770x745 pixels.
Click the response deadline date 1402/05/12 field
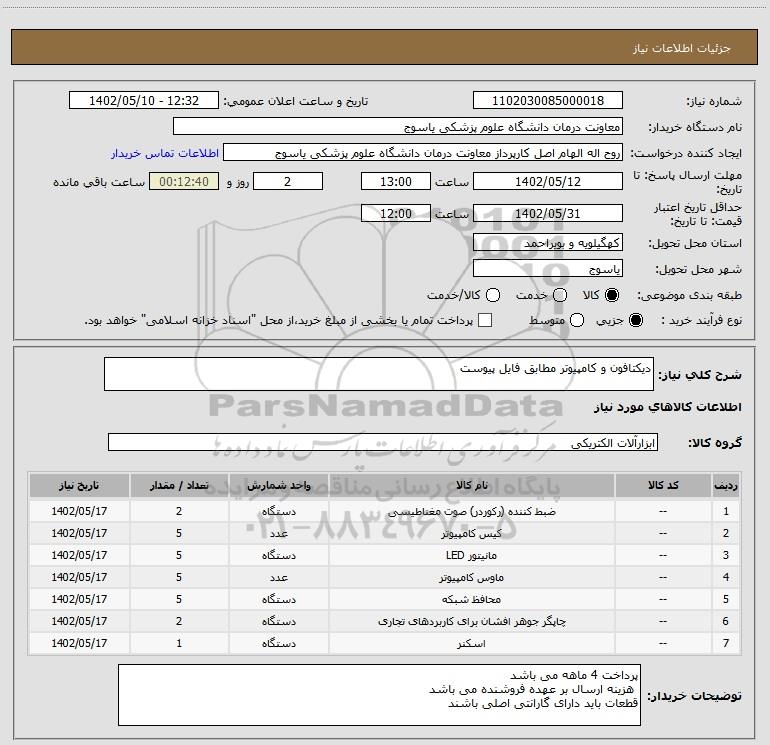548,181
